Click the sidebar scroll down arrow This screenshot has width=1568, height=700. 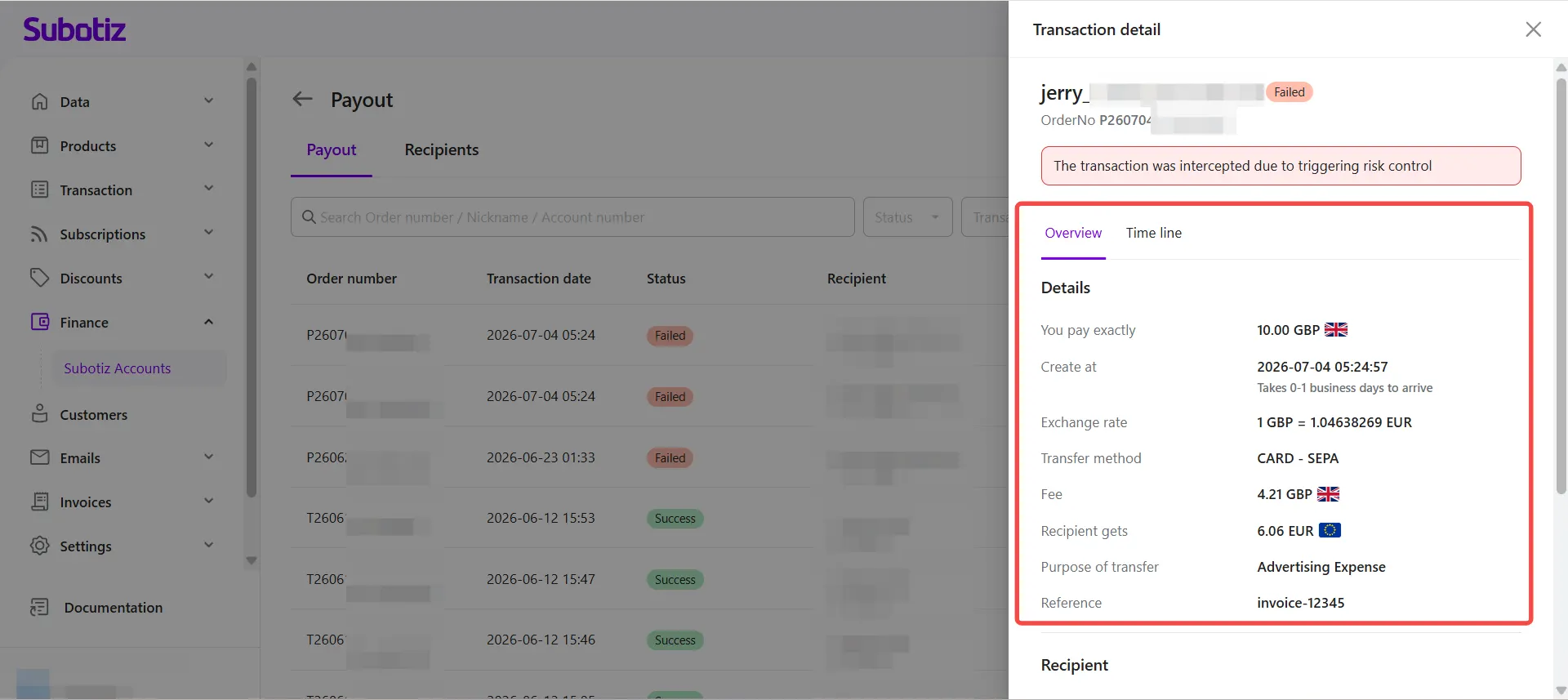pos(252,561)
